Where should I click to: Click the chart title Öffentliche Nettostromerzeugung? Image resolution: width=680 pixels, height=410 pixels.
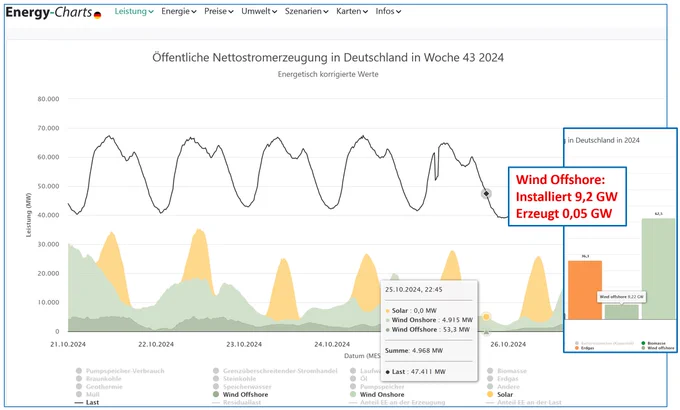pyautogui.click(x=328, y=57)
